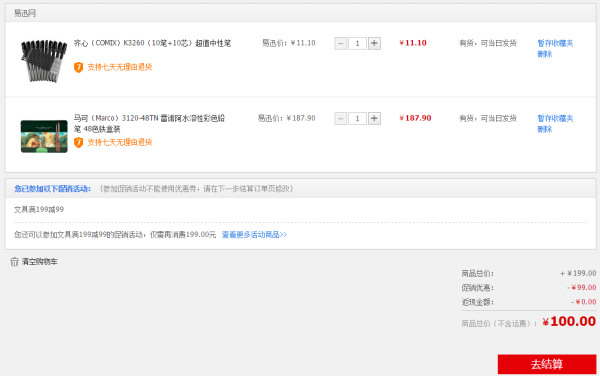
Task: Click 清空购物车 clear cart link
Action: 39,262
